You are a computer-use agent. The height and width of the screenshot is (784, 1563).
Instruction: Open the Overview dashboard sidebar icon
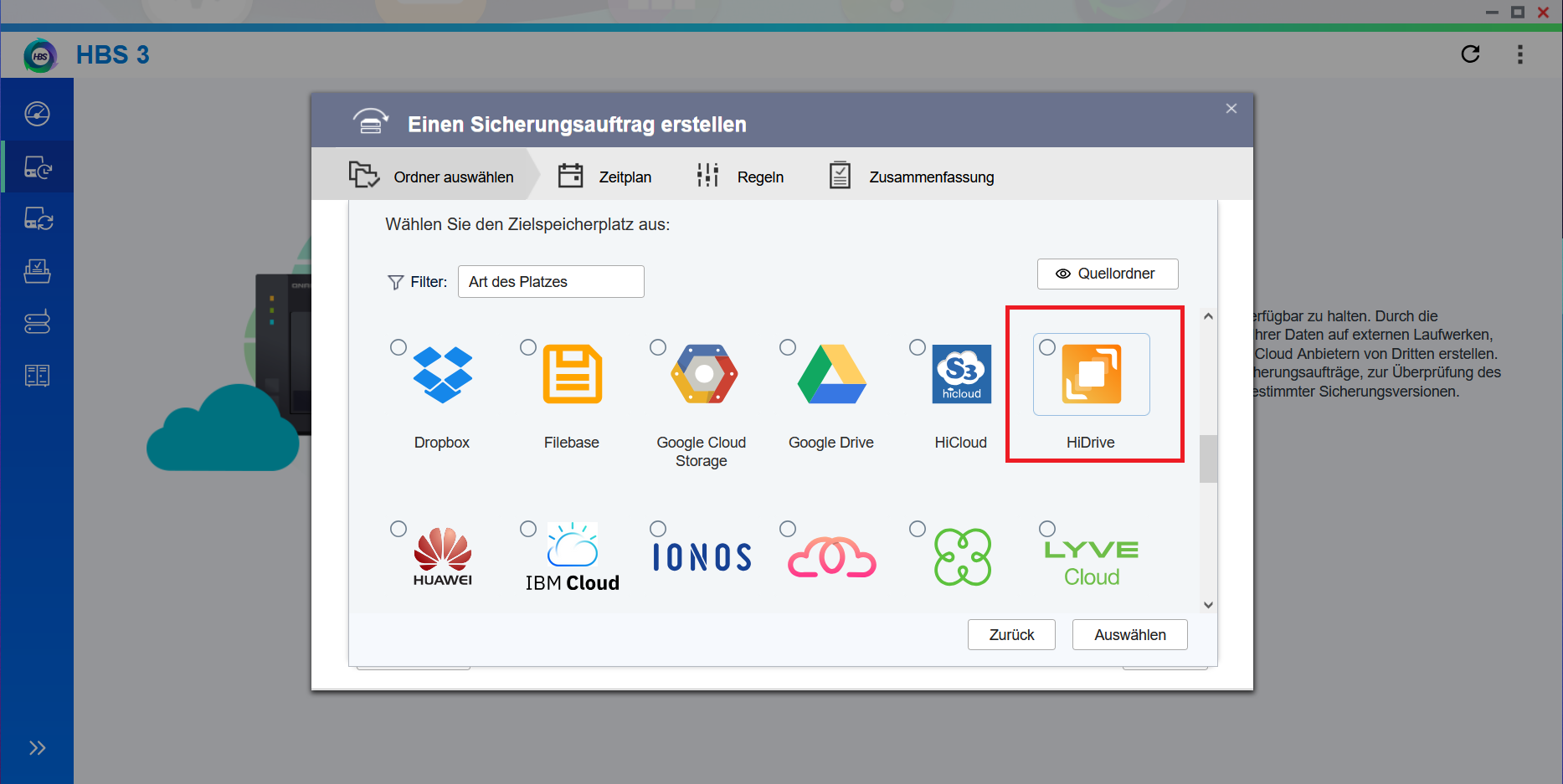click(x=37, y=114)
